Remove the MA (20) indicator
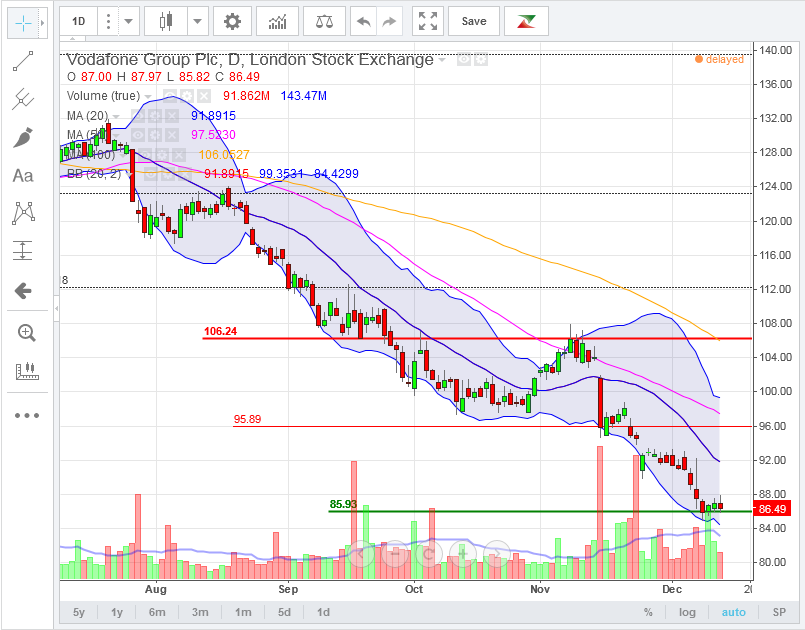 pos(172,116)
